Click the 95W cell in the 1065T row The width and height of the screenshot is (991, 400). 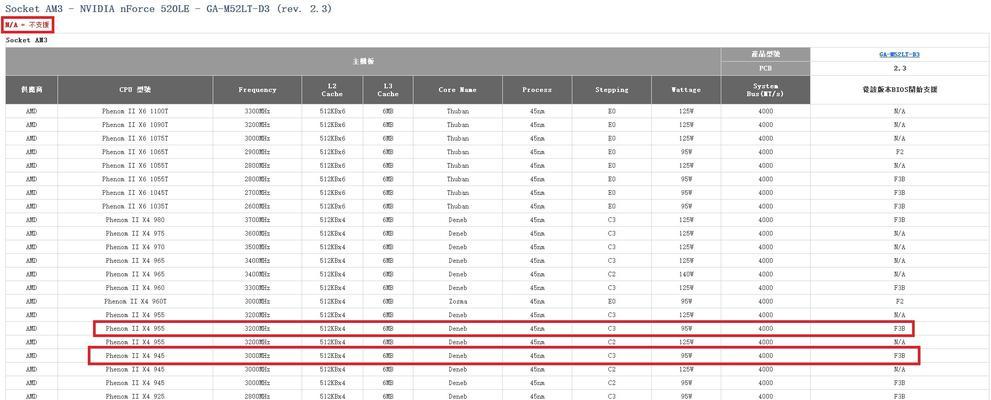click(686, 152)
